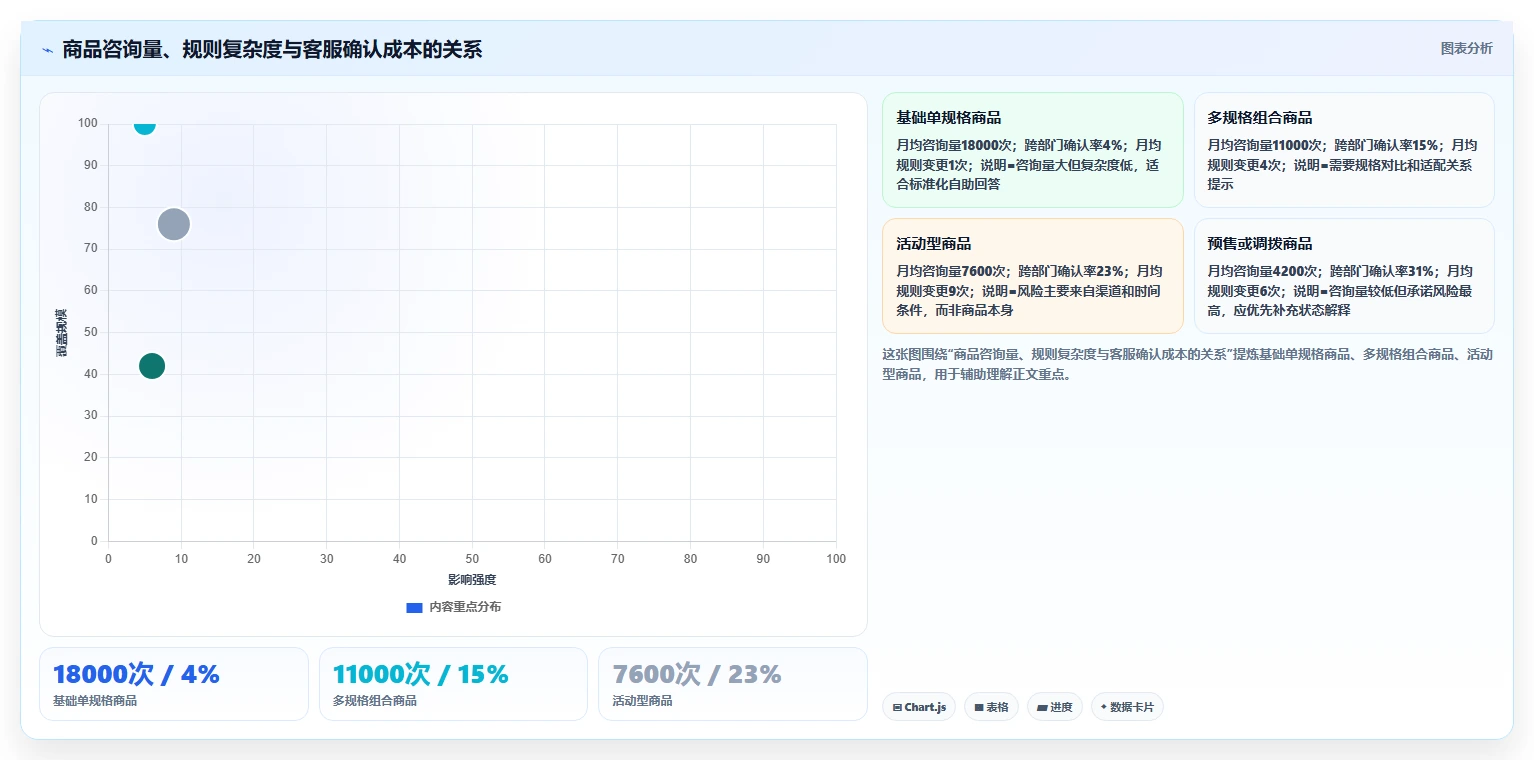The height and width of the screenshot is (760, 1534).
Task: Click the 月均咨询量7600次 description text
Action: (1029, 291)
